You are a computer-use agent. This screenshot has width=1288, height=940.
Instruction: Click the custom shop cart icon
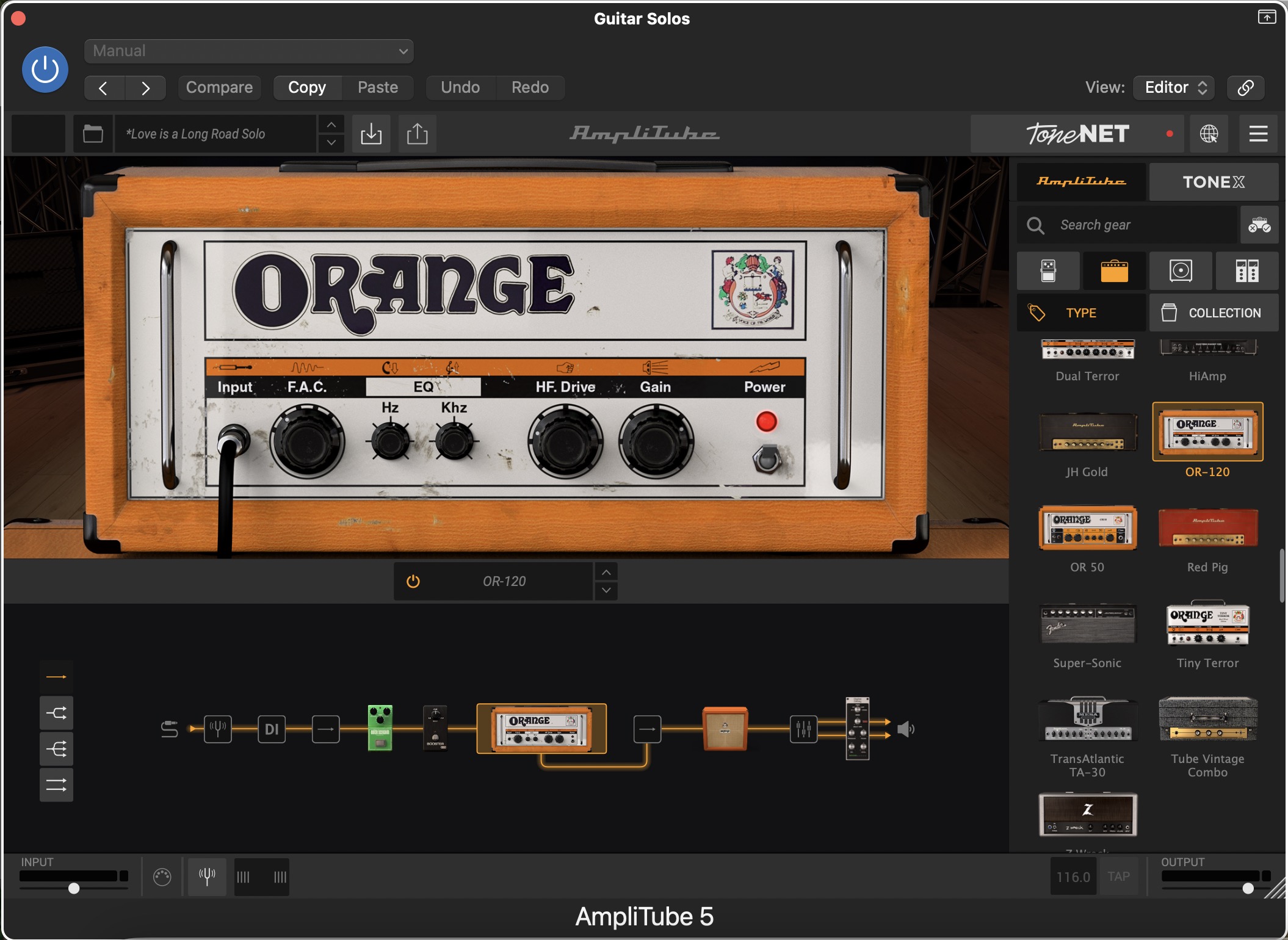point(1259,225)
